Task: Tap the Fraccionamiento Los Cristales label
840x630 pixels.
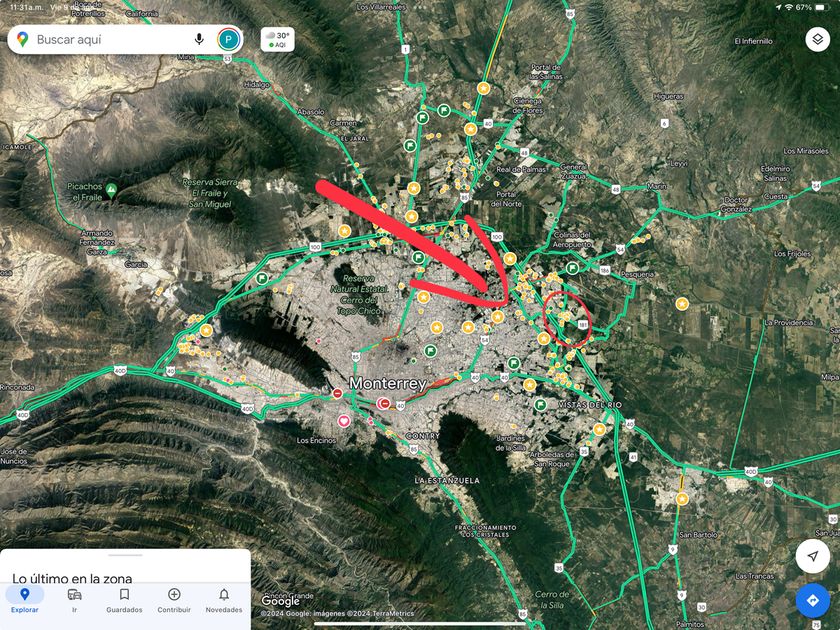Action: [486, 531]
